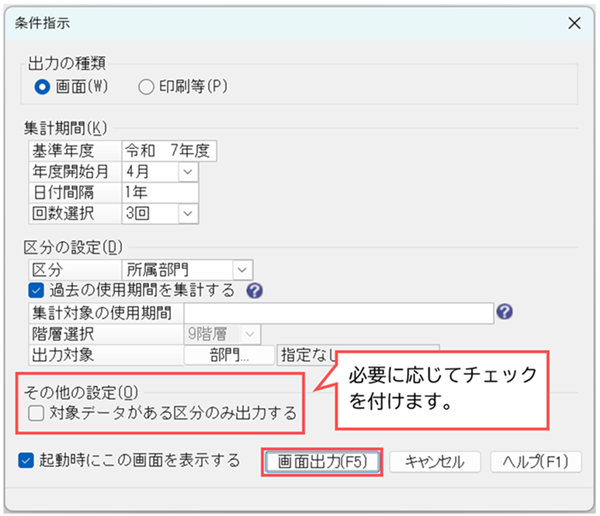This screenshot has width=600, height=516.
Task: Click the 出力の種類 group label
Action: (x=67, y=64)
